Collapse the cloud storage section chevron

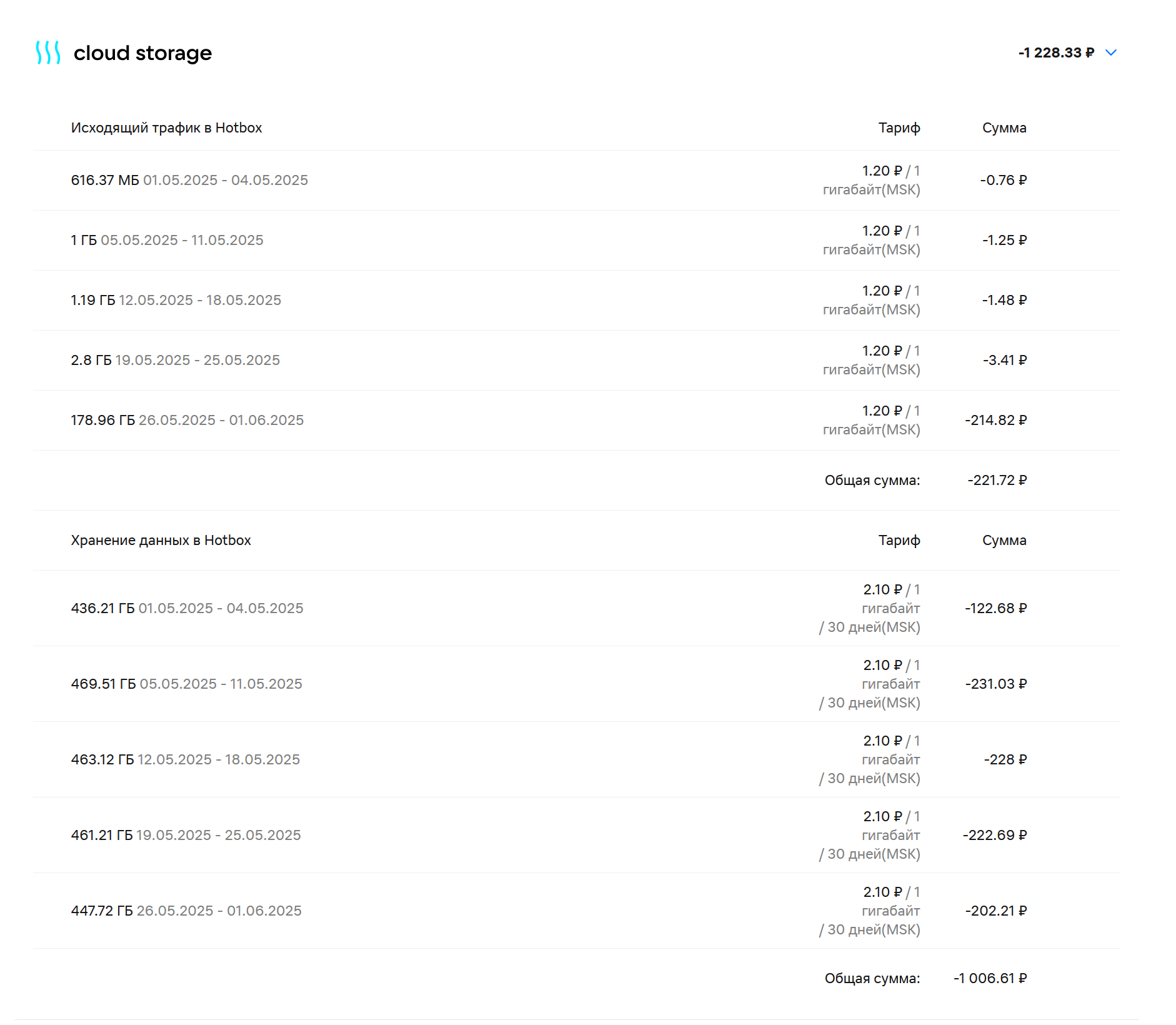[1111, 52]
